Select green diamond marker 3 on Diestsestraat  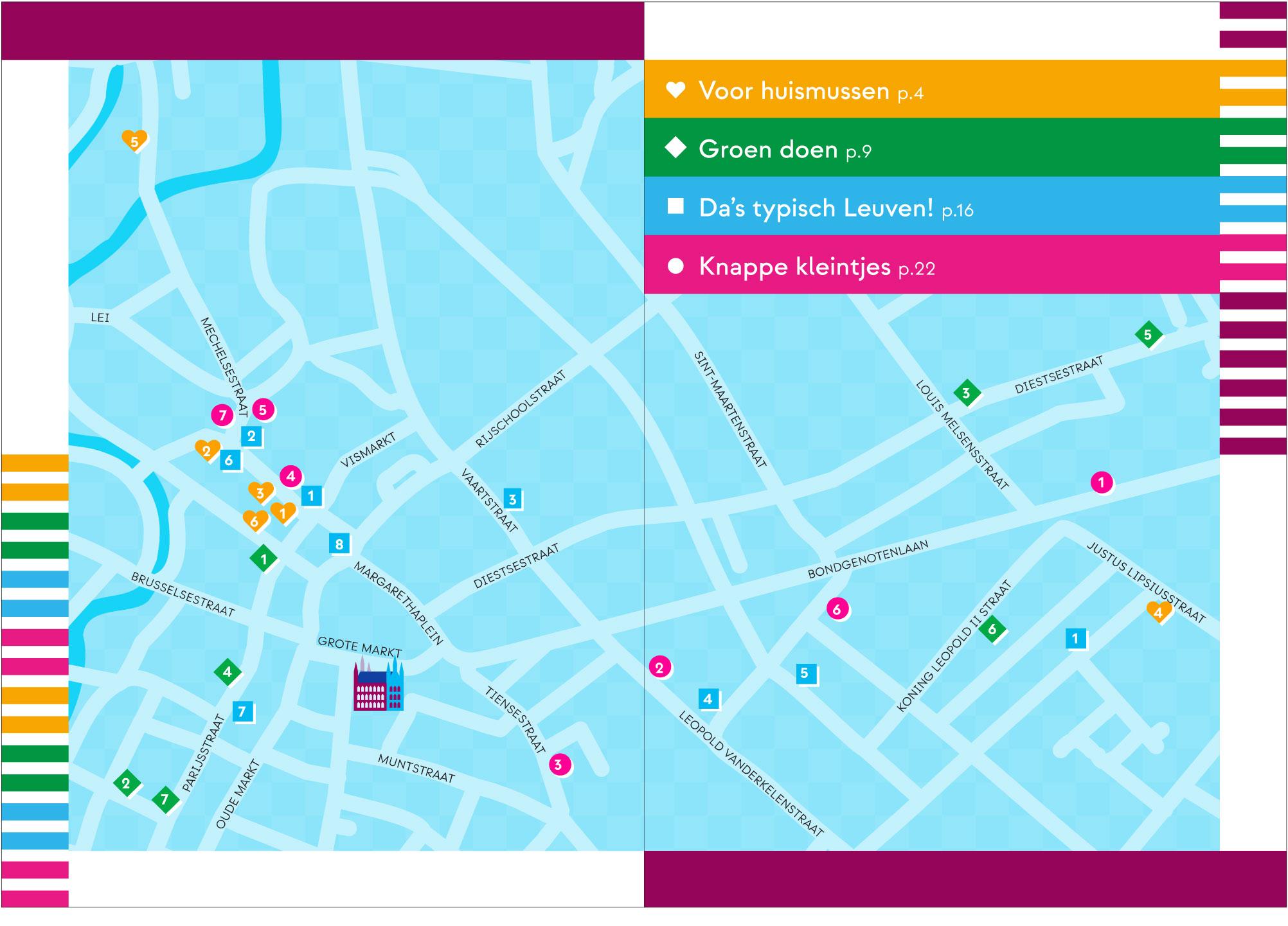965,393
